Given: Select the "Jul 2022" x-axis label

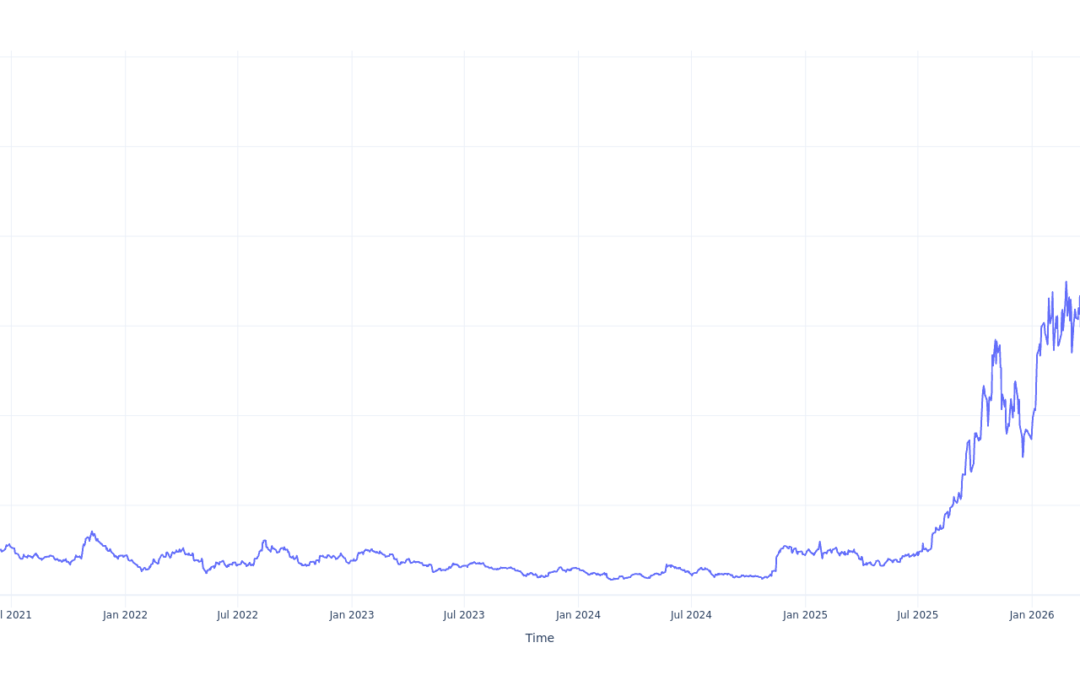Looking at the screenshot, I should (x=237, y=615).
